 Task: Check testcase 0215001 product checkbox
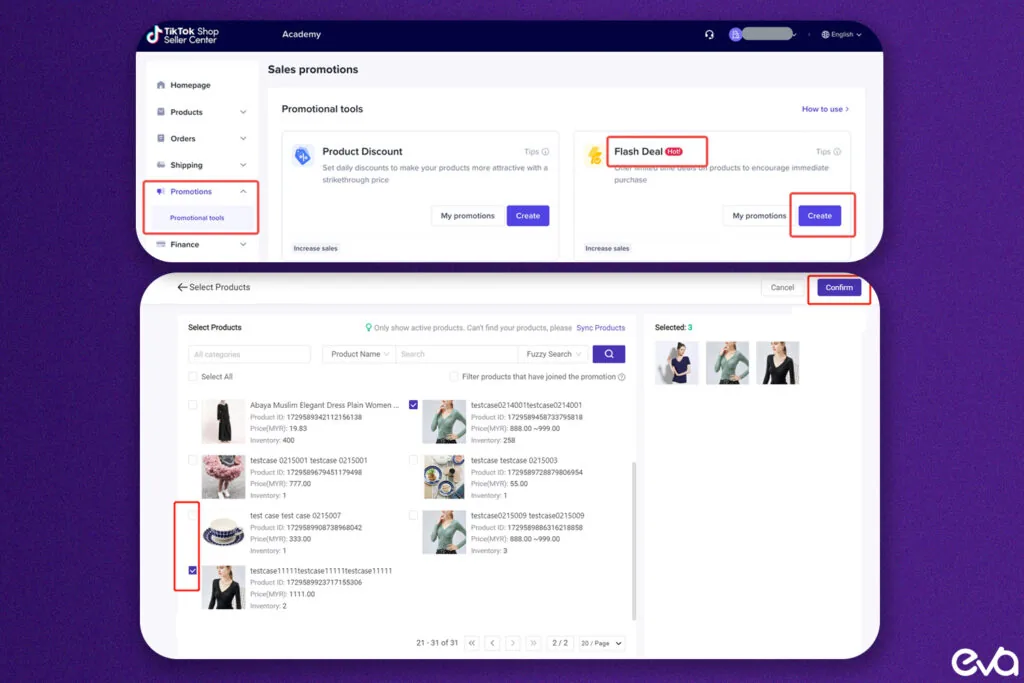pos(193,460)
